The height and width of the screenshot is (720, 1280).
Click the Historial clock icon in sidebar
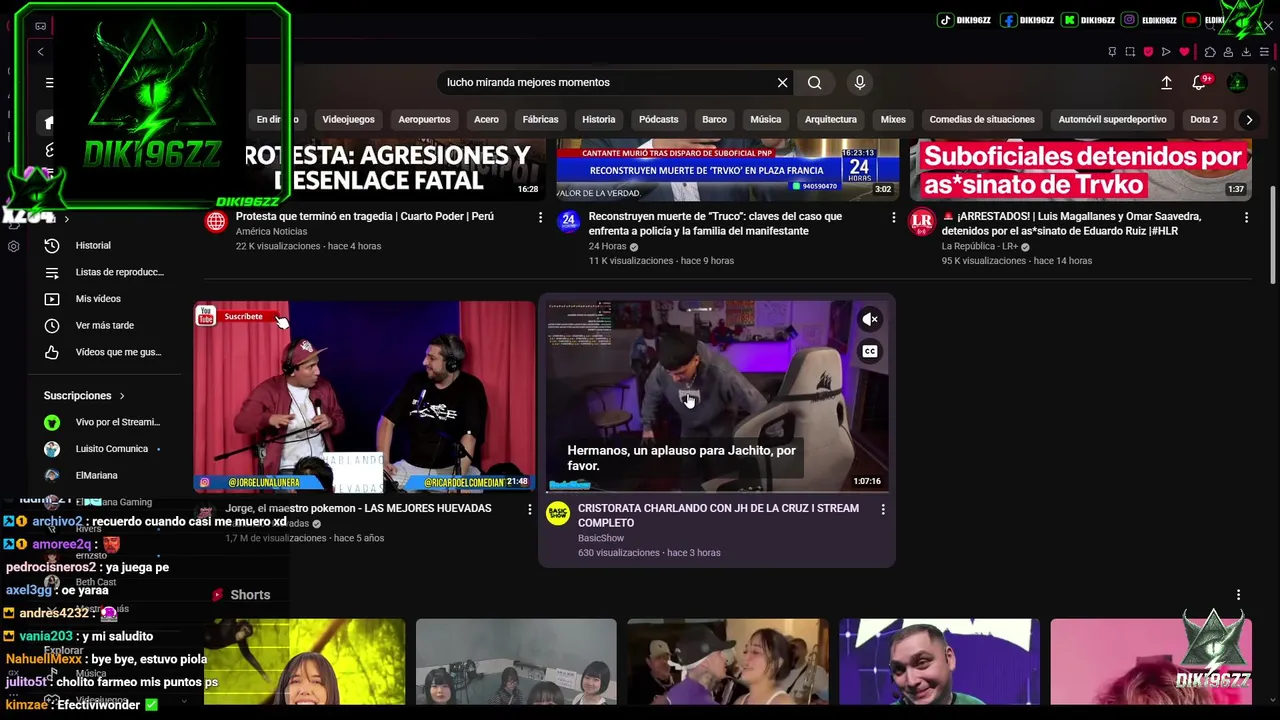pos(52,246)
